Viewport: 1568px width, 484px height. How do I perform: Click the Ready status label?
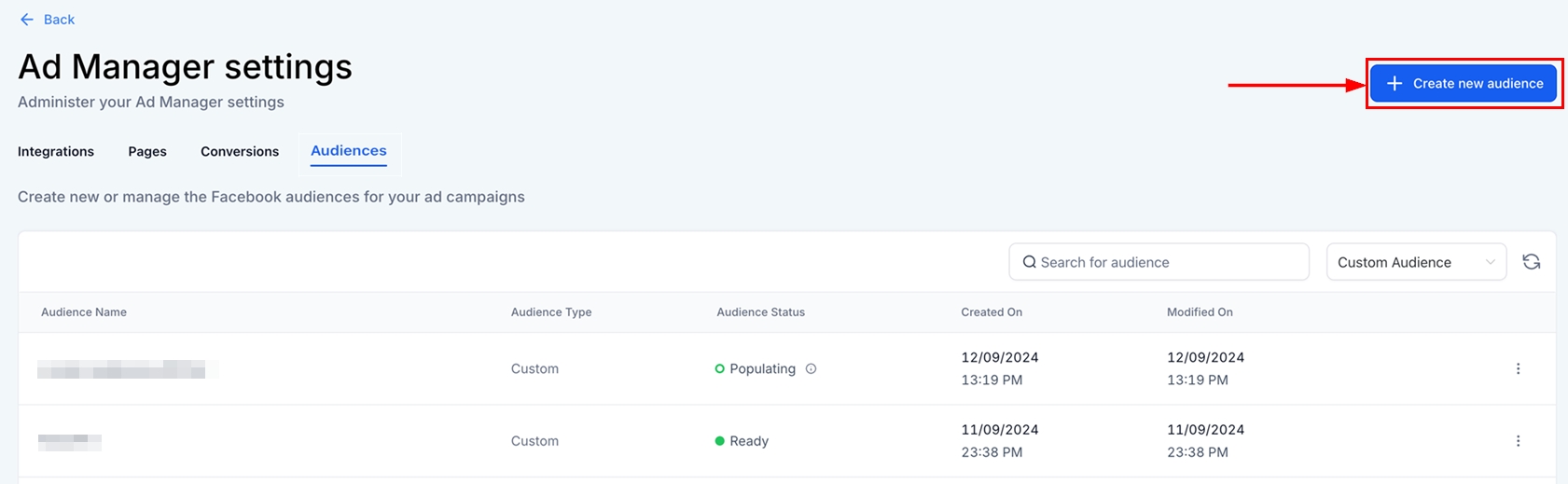[748, 441]
